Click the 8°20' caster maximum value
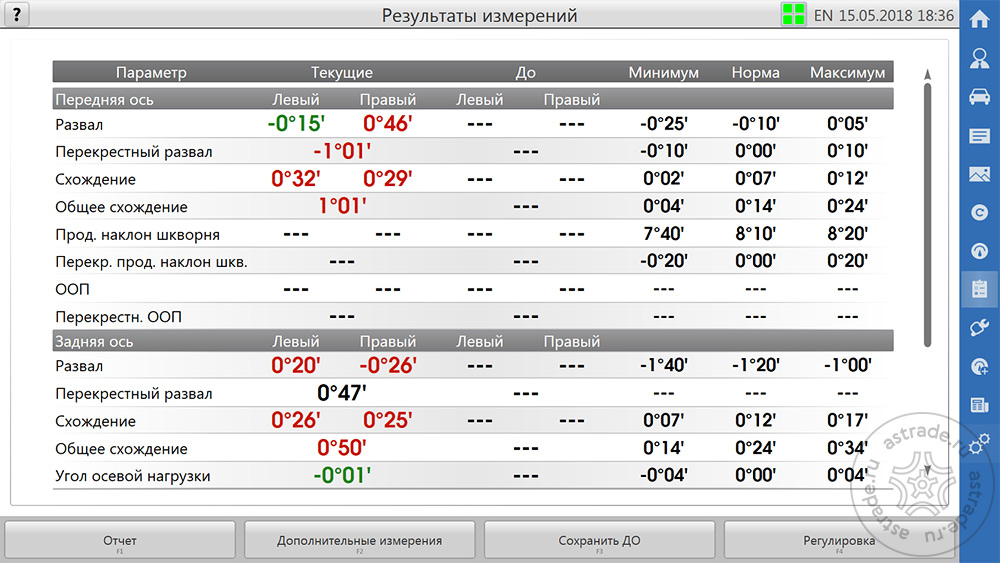1000x563 pixels. tap(848, 233)
